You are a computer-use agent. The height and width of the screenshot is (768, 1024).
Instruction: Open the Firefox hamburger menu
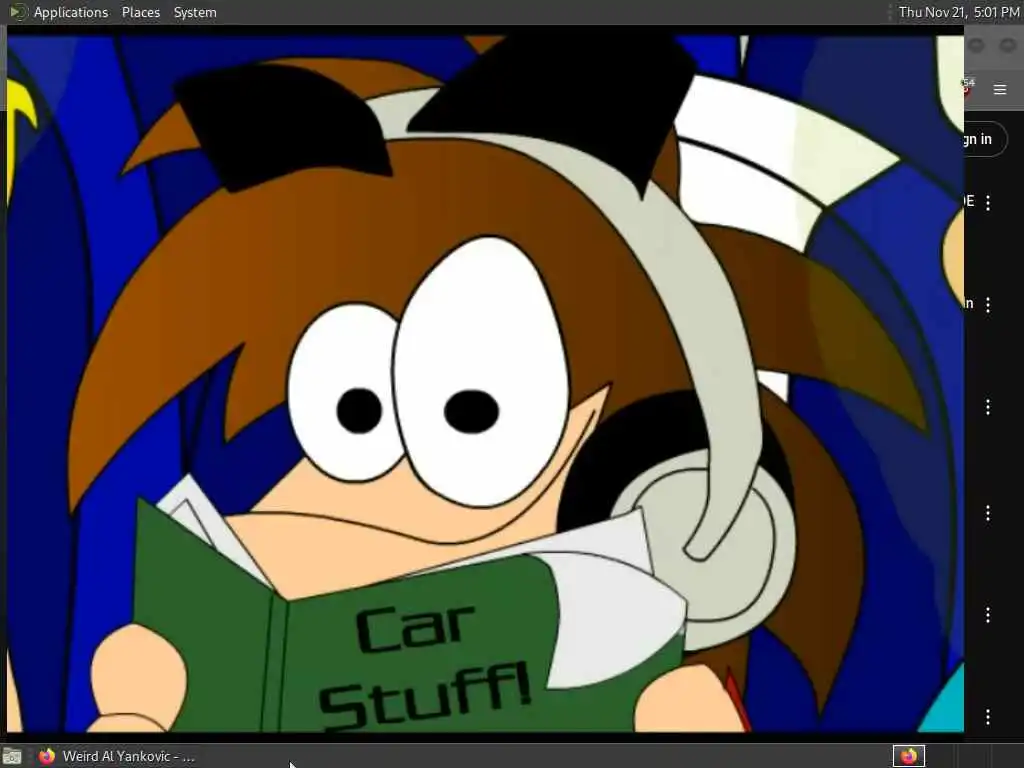tap(1000, 89)
